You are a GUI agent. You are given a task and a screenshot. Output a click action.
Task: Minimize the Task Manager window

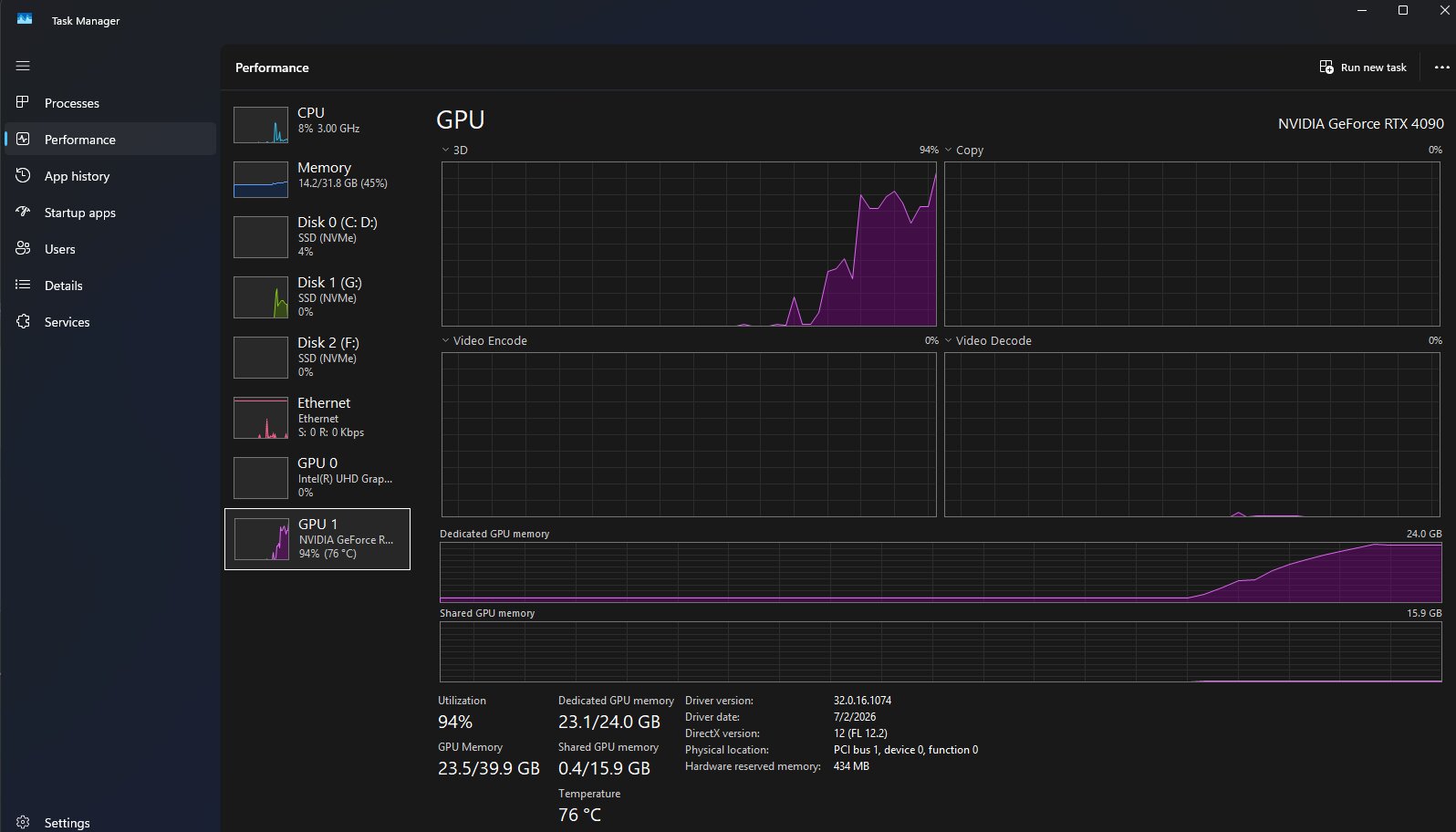click(x=1362, y=11)
